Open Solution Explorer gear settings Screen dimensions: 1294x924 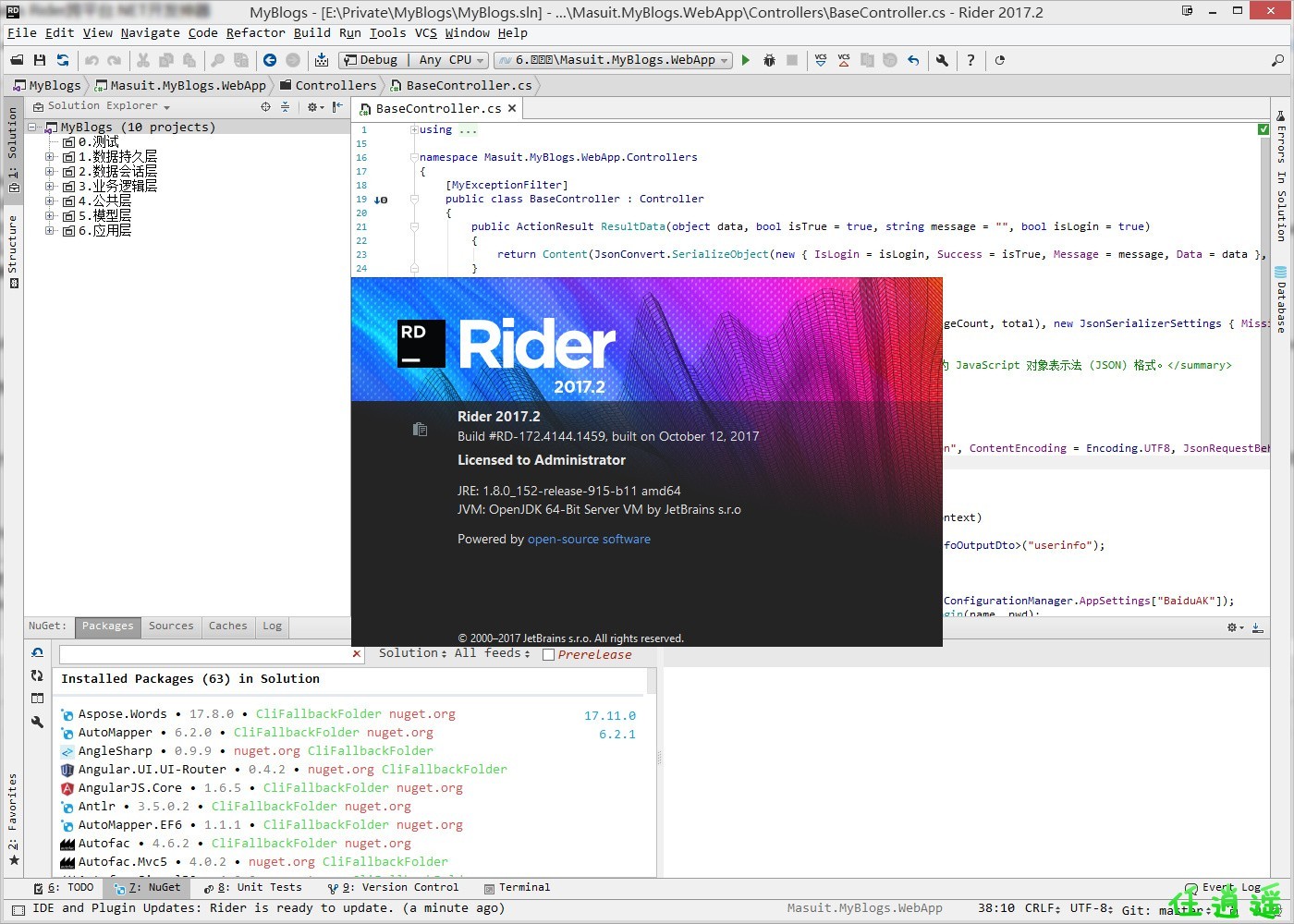[x=315, y=107]
